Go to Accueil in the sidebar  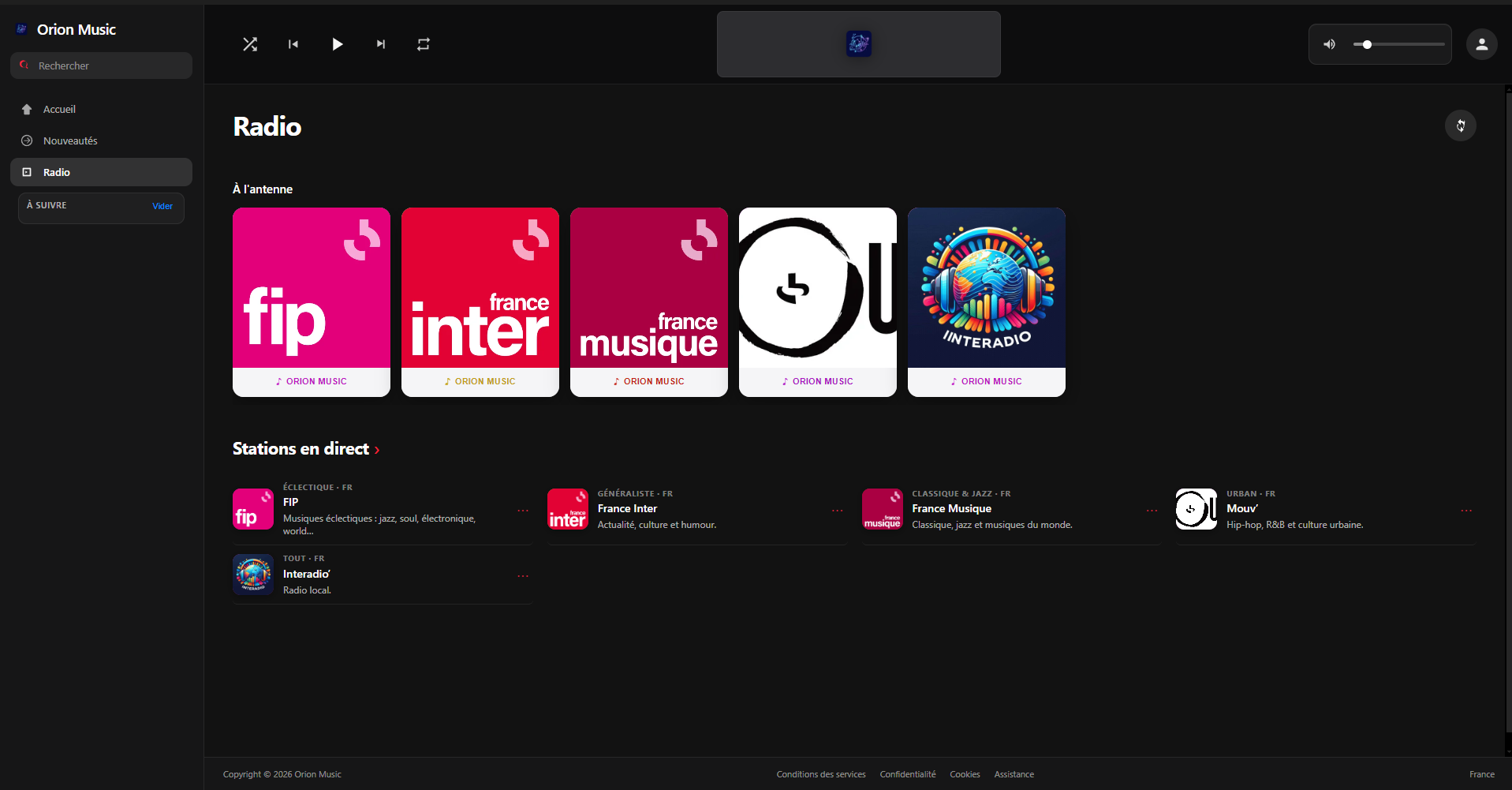(x=101, y=109)
